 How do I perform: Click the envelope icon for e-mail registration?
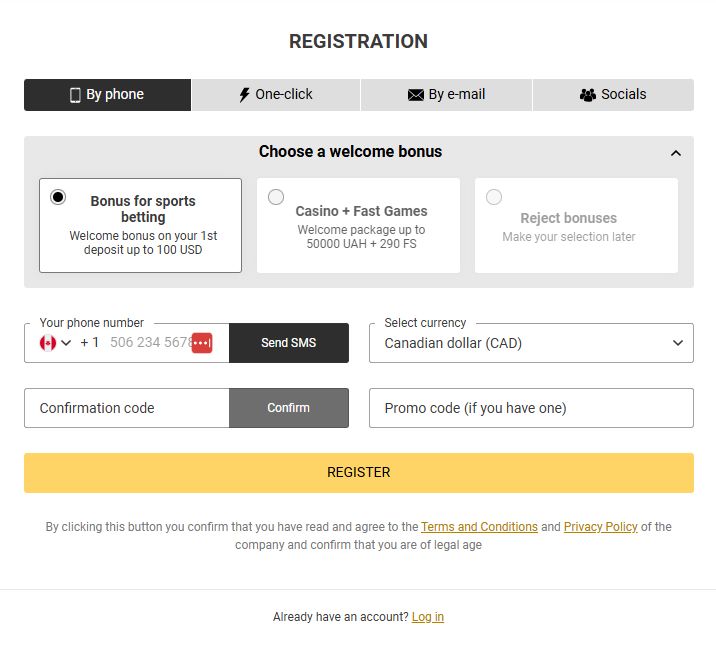416,95
